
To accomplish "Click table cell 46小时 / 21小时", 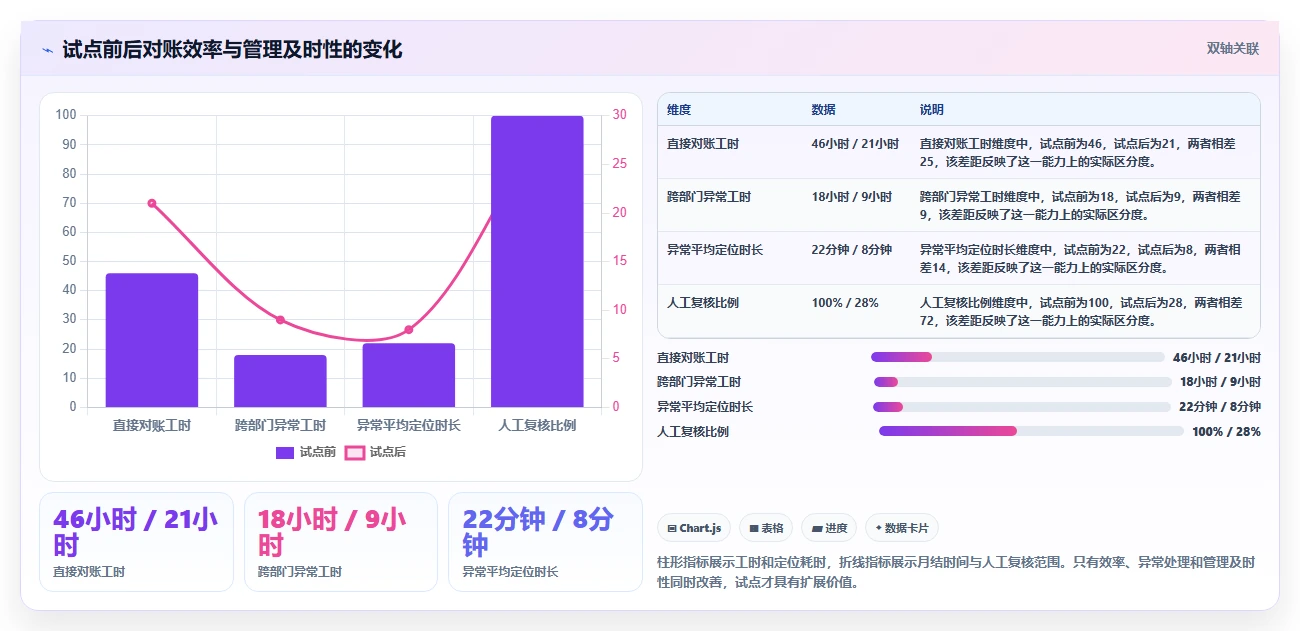I will (x=855, y=144).
